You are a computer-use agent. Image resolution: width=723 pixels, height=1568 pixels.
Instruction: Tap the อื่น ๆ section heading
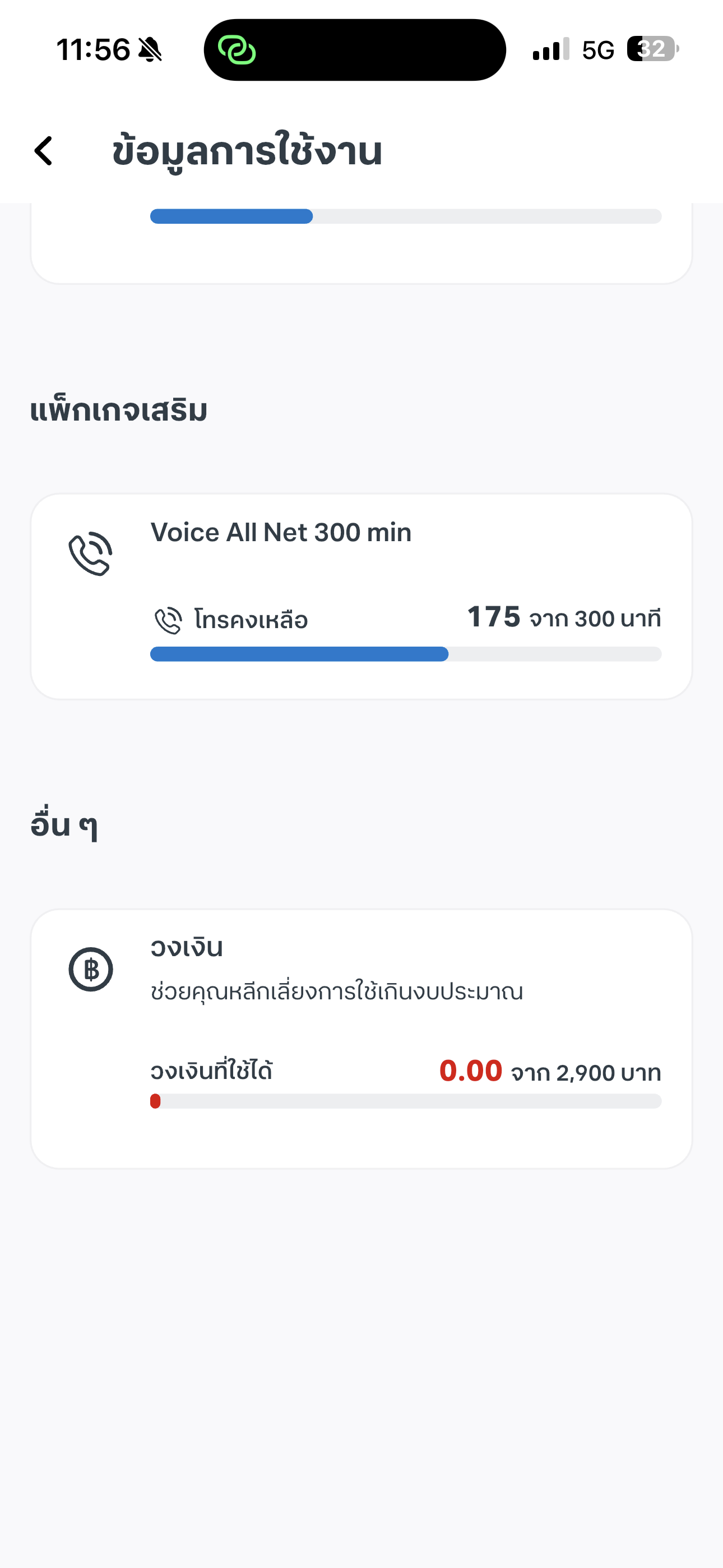[64, 826]
